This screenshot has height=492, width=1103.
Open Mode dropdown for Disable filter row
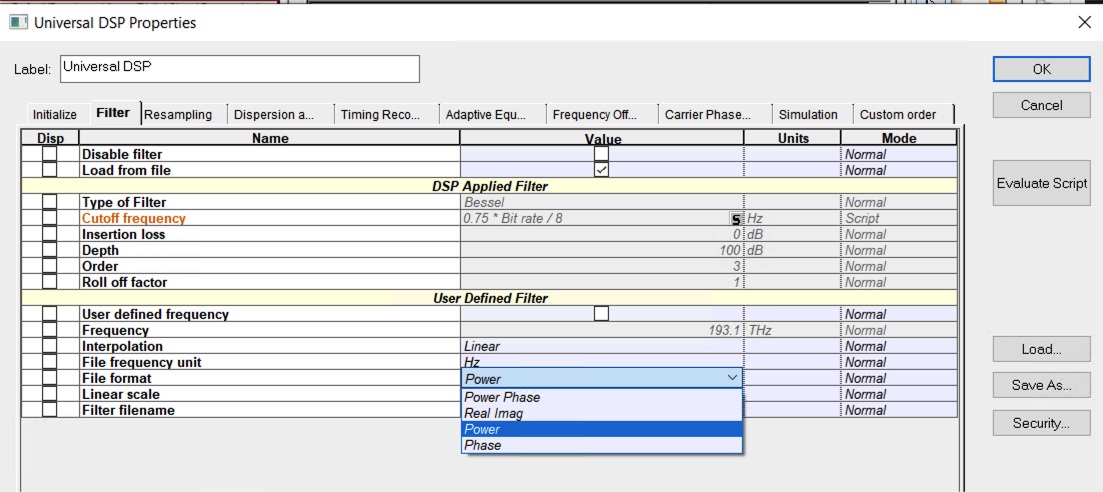click(898, 154)
